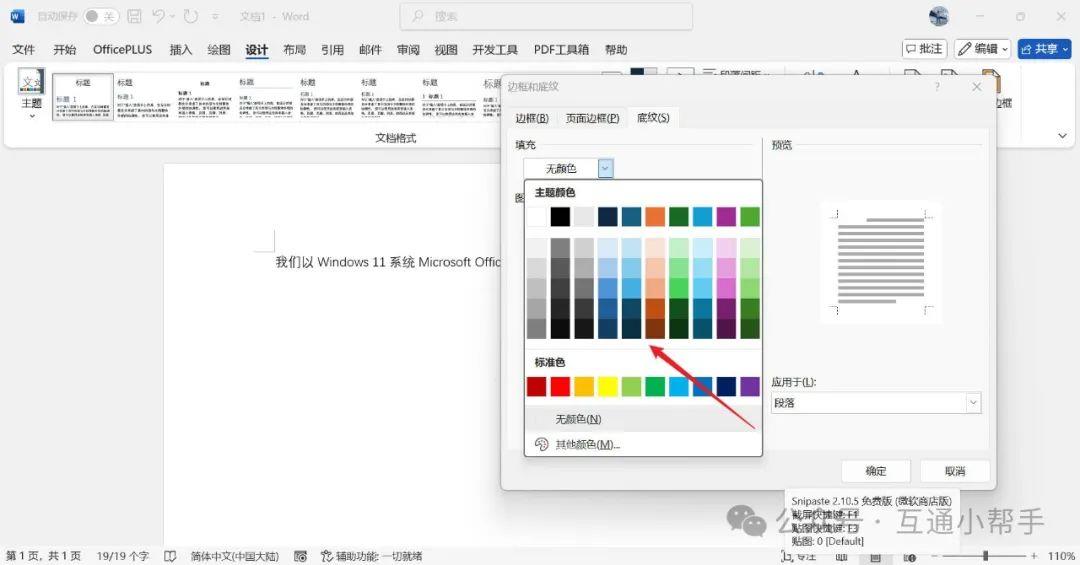The height and width of the screenshot is (565, 1080).
Task: Switch to the 布局 ribbon tab
Action: tap(294, 50)
